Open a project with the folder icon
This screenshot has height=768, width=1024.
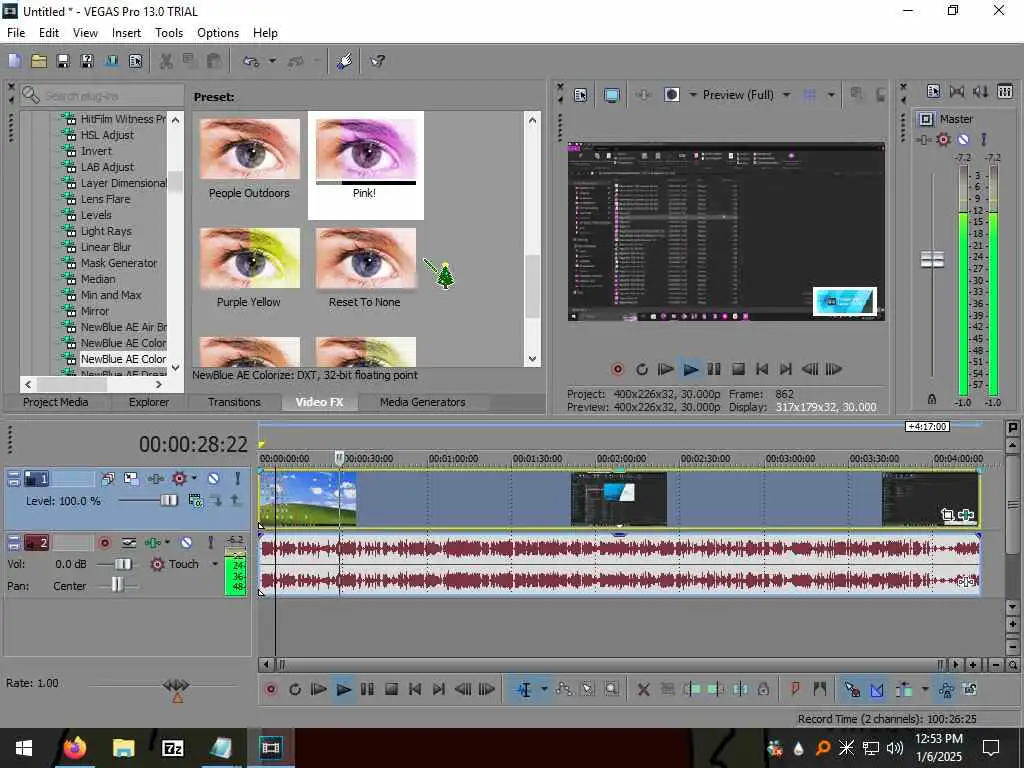point(39,61)
